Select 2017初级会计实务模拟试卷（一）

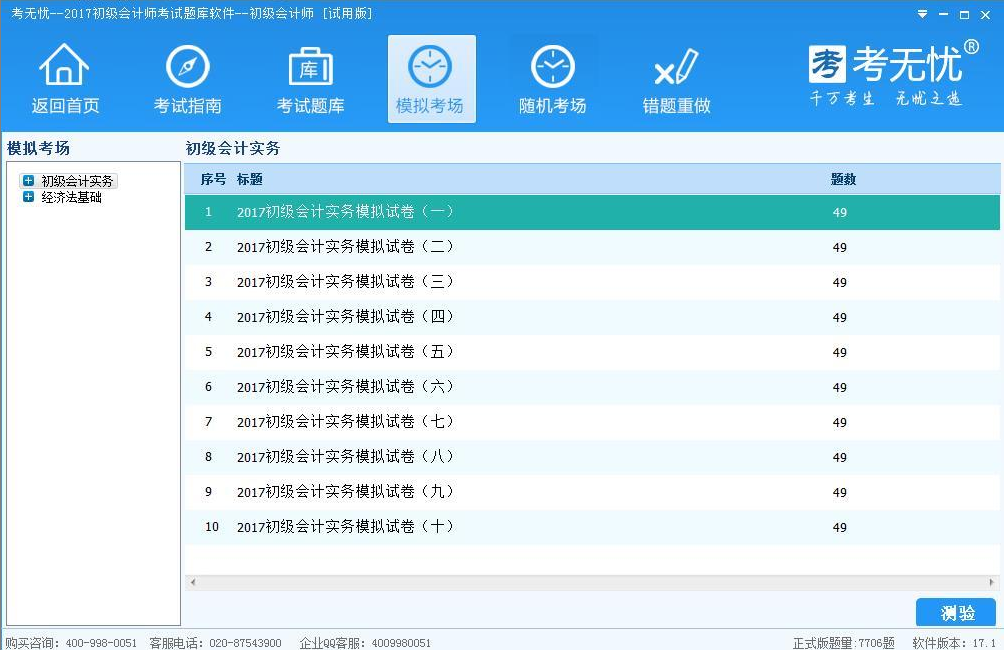(x=592, y=212)
